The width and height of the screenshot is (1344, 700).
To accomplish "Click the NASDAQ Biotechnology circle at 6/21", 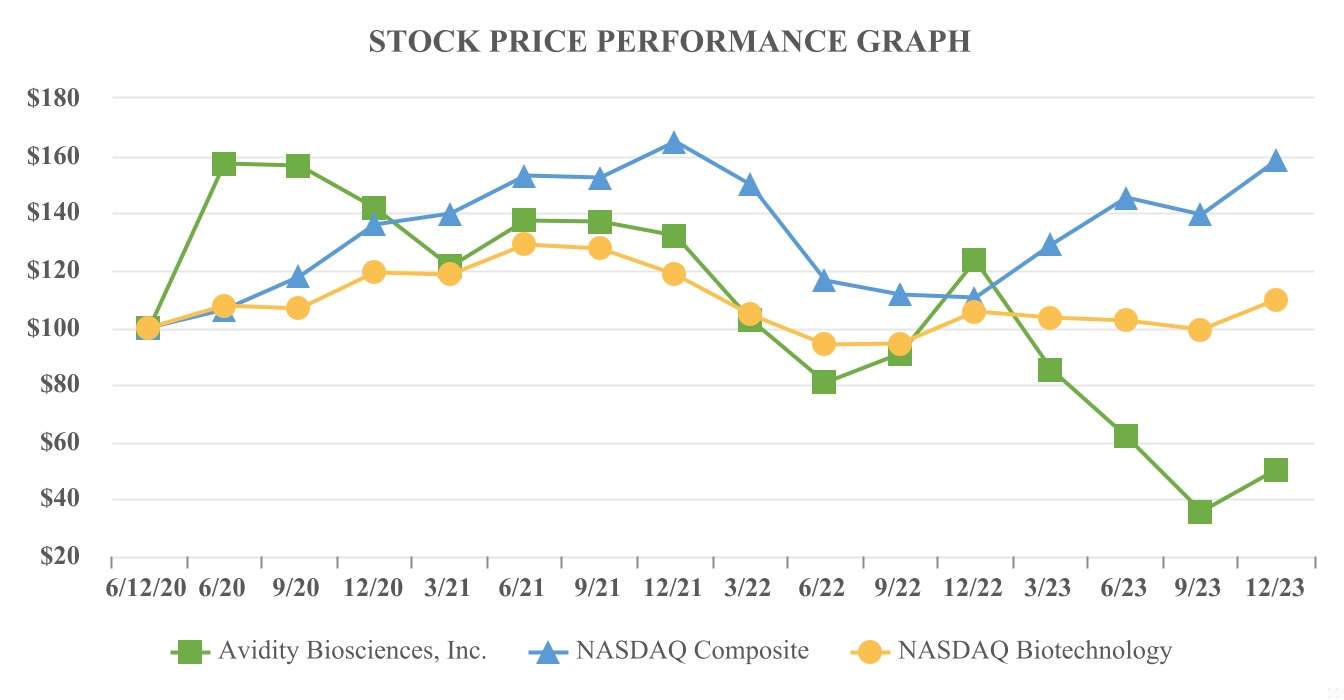I will [524, 244].
